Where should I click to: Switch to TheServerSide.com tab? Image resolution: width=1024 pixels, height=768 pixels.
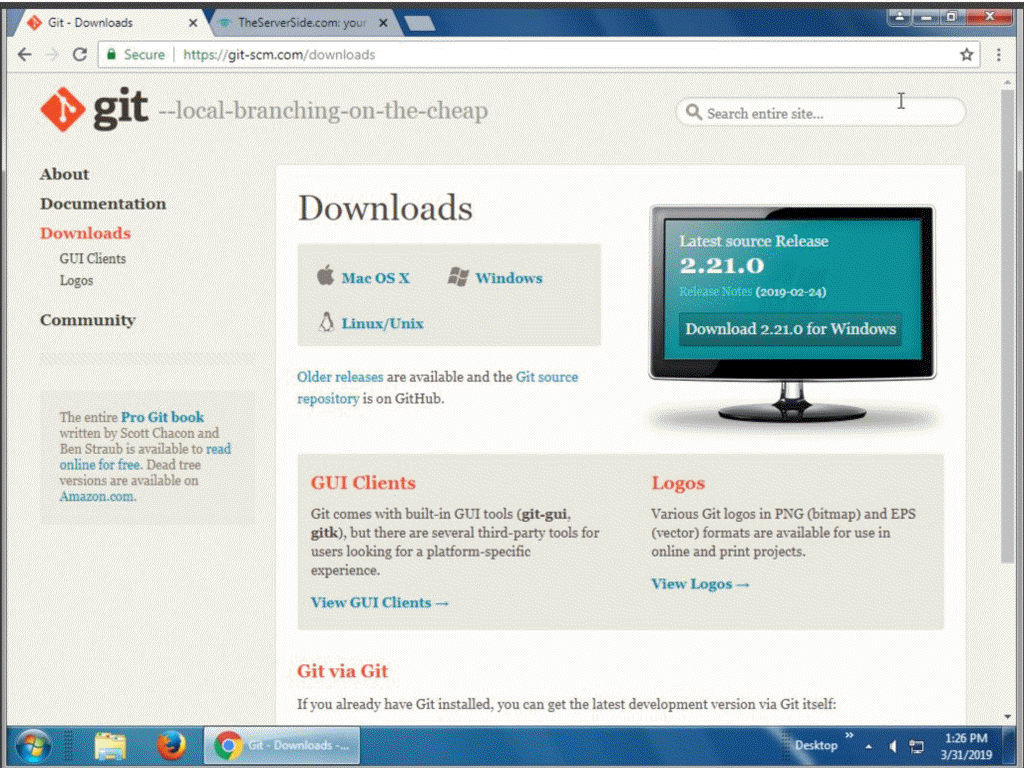[300, 22]
